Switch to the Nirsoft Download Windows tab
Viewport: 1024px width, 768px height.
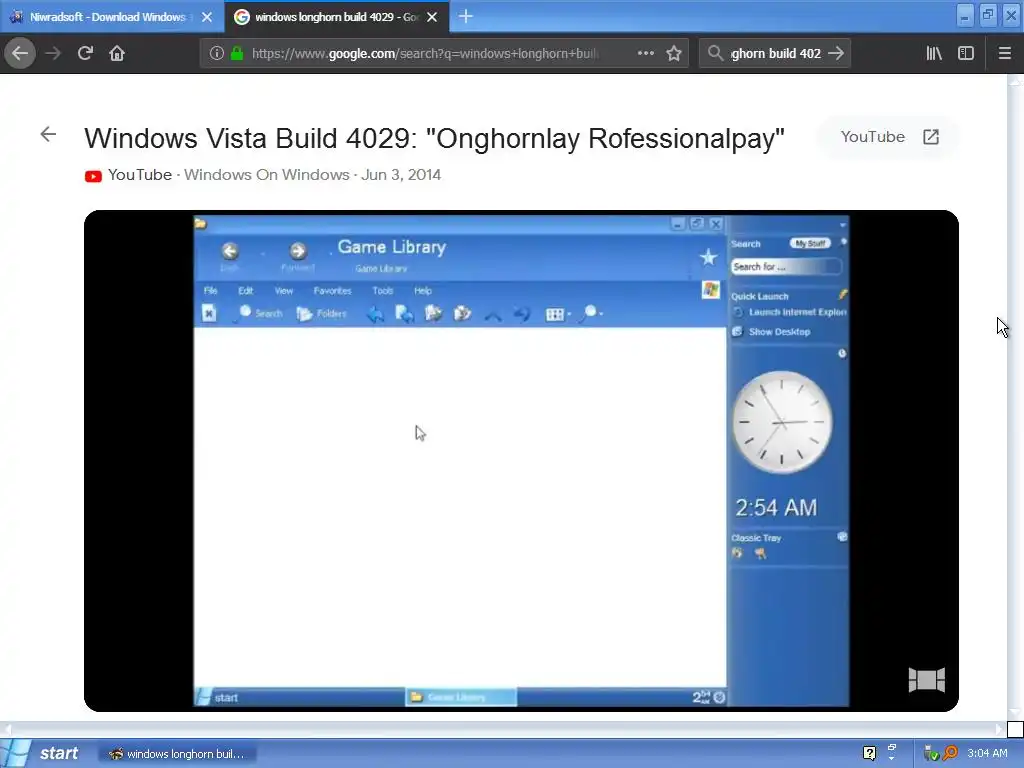[112, 17]
